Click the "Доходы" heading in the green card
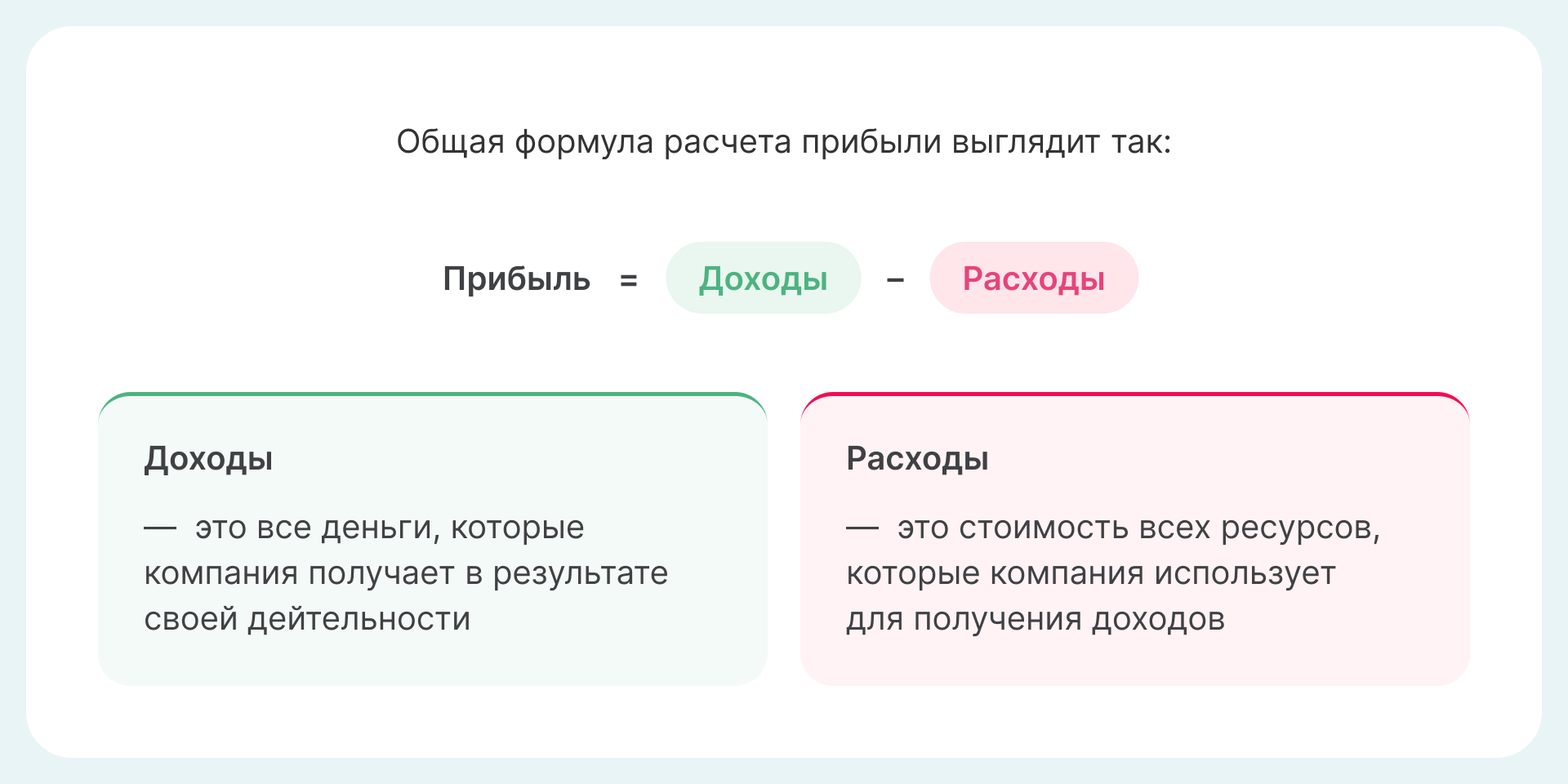Screen dimensions: 1568x784 coord(208,459)
